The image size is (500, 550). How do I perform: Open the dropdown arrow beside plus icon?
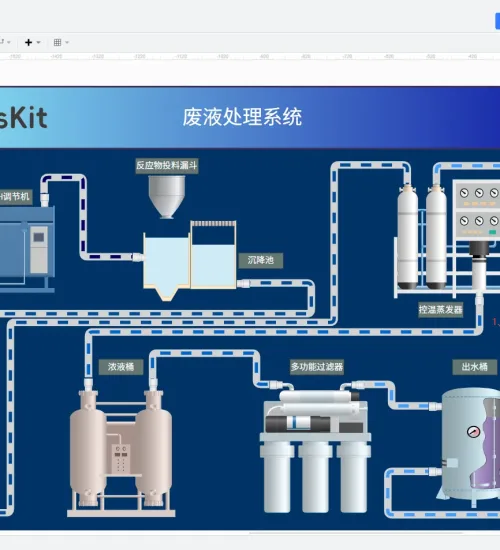pos(39,42)
